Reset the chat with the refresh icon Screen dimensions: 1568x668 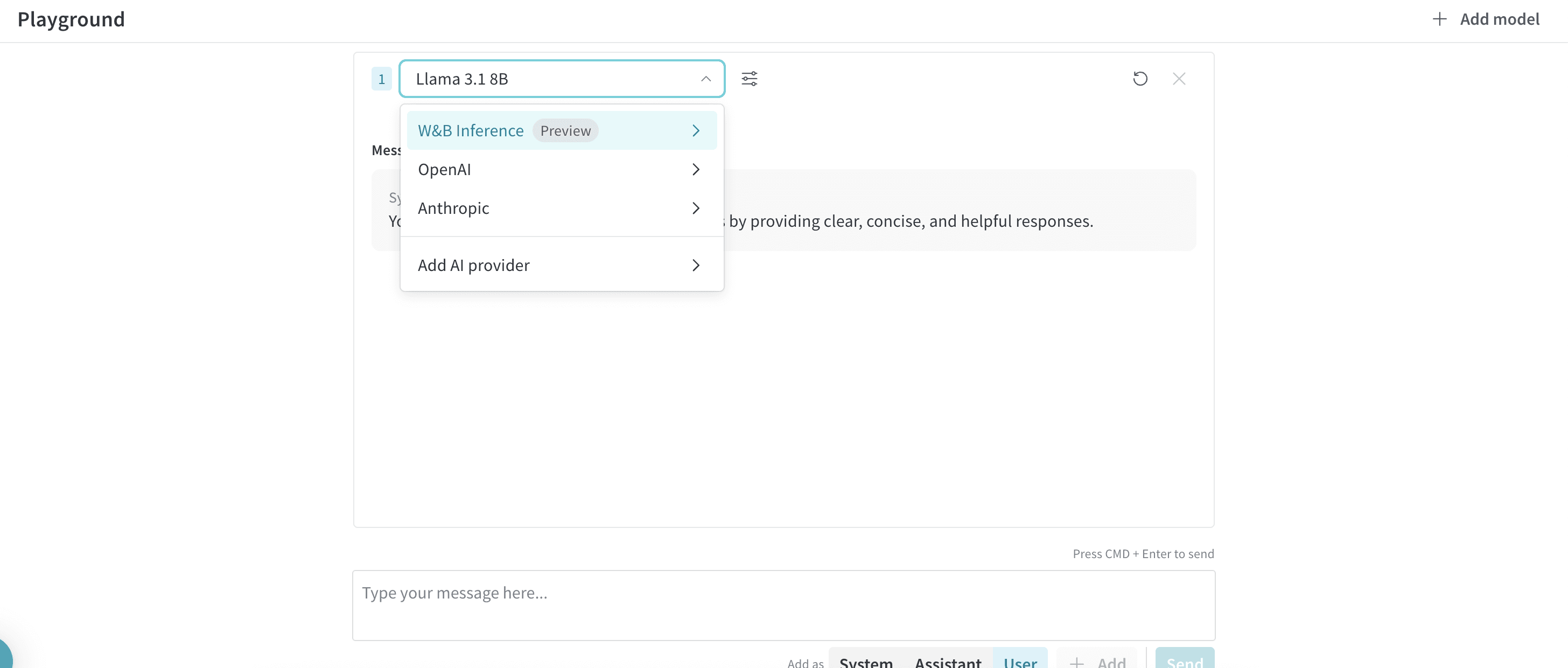[1140, 79]
